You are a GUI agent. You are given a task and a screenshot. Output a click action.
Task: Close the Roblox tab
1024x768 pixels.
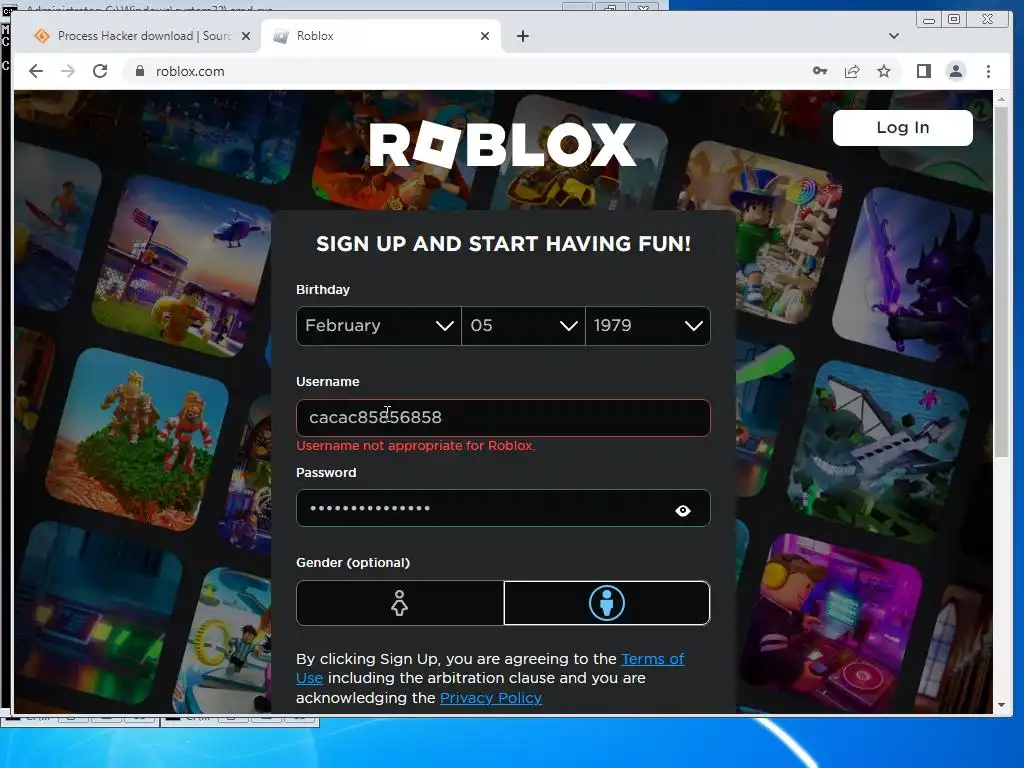[x=485, y=37]
